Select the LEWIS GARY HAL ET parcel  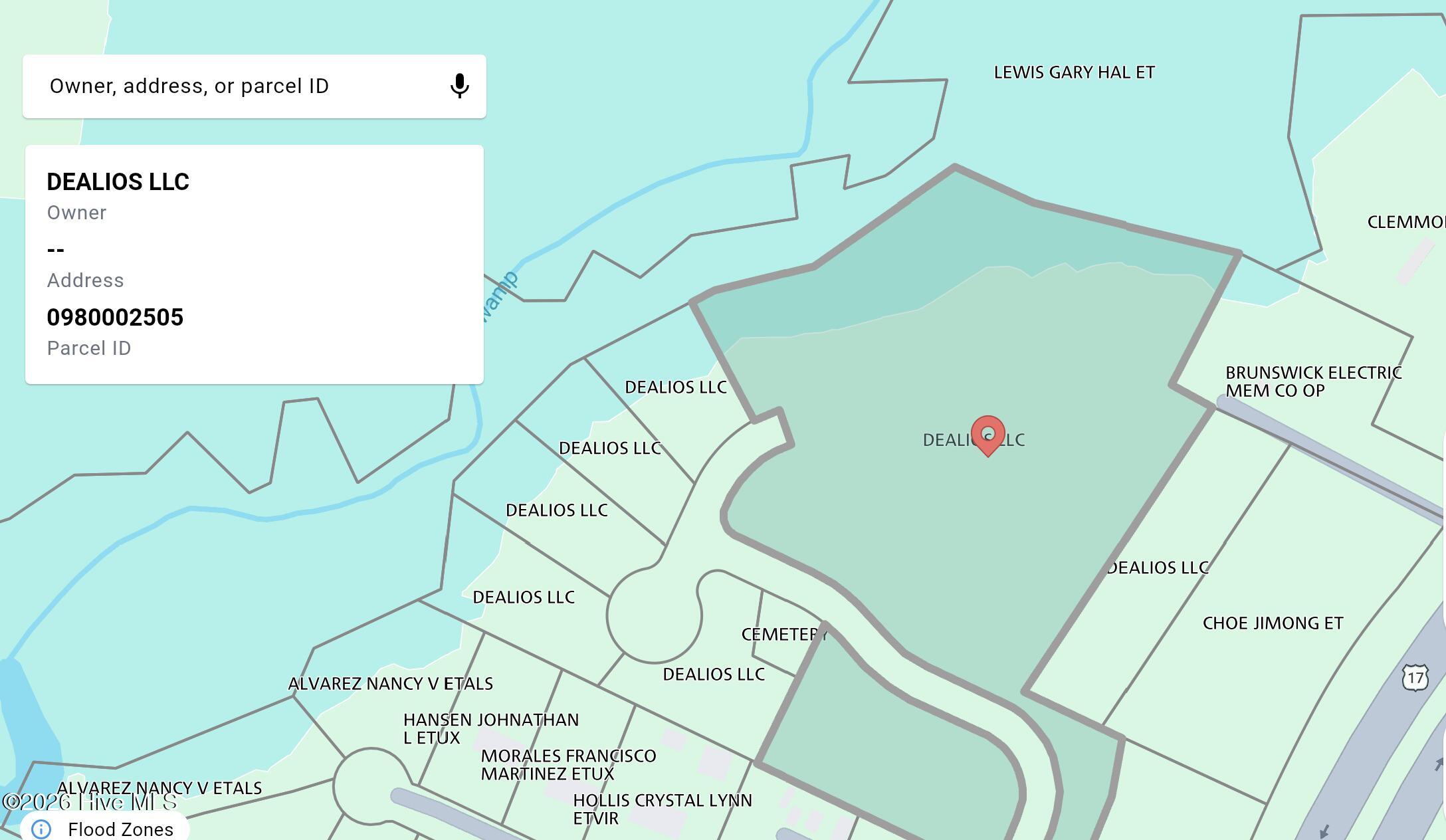[1074, 72]
